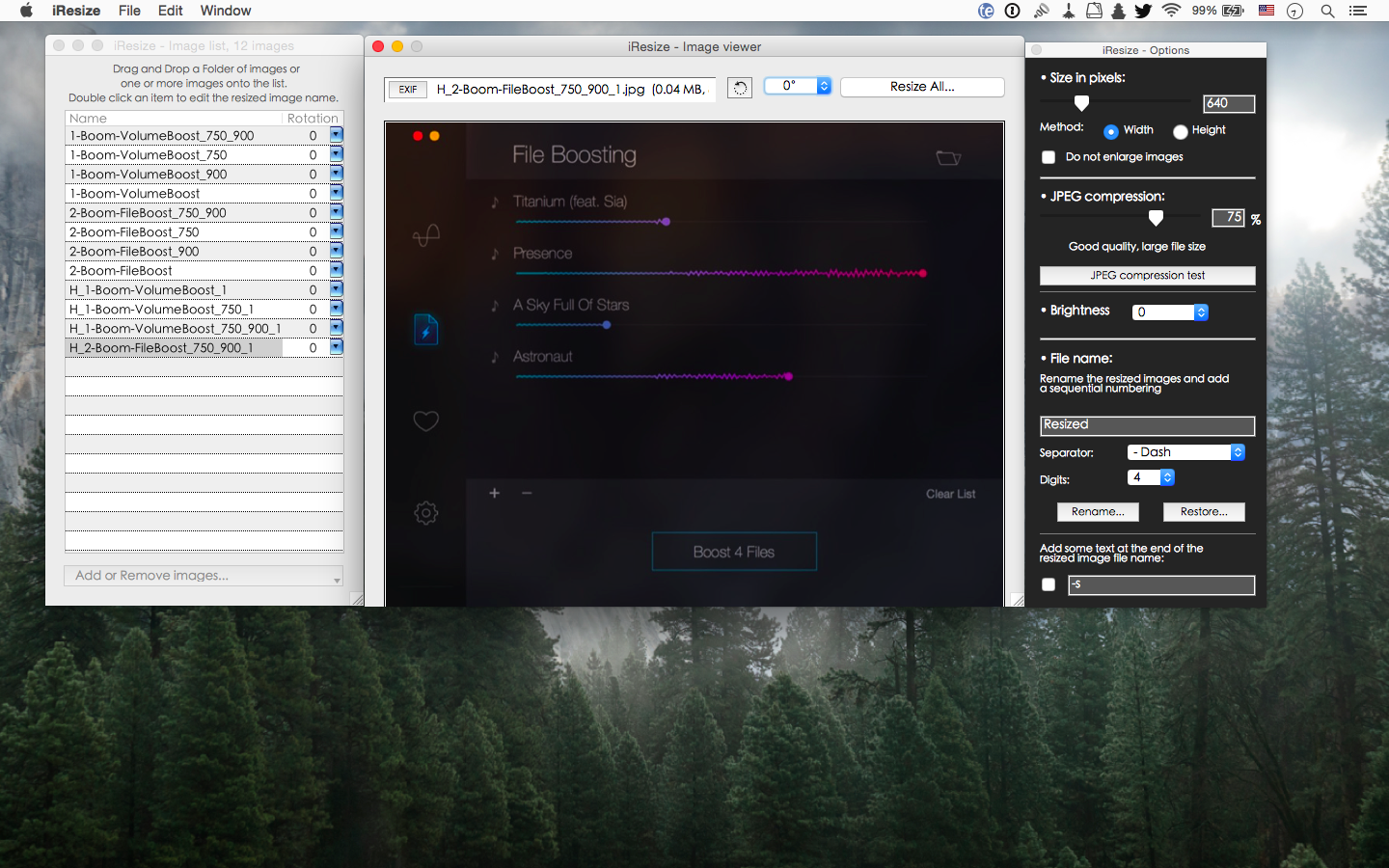Open rotation dropdown for H_1-Boom-VolumeBoost_750_1
The width and height of the screenshot is (1389, 868).
[337, 309]
